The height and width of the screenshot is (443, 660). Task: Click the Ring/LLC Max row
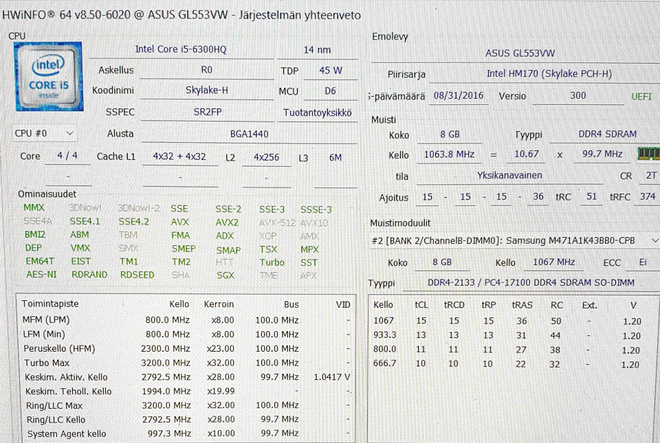click(x=186, y=406)
